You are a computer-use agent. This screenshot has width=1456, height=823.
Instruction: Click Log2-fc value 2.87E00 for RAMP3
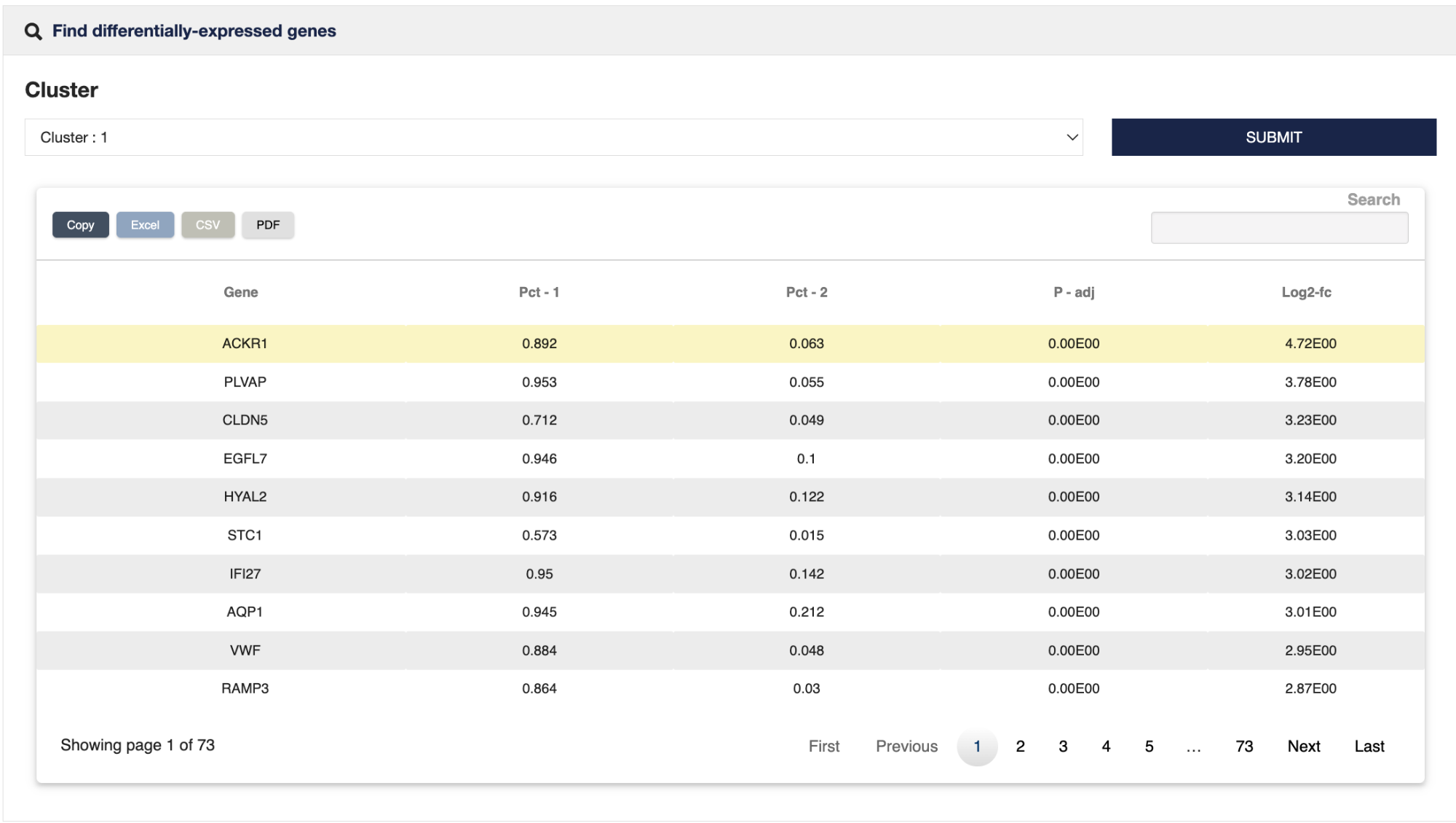(x=1310, y=688)
